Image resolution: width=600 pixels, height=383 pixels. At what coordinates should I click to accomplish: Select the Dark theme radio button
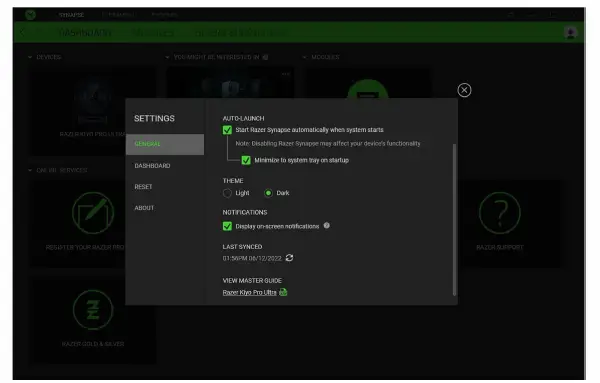[268, 193]
